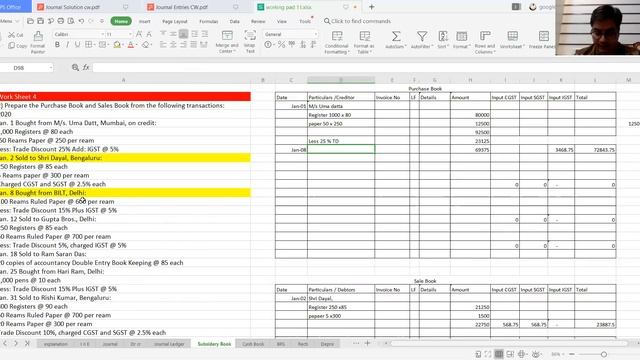The image size is (640, 360).
Task: Open the View ribbon tab
Action: click(x=282, y=21)
